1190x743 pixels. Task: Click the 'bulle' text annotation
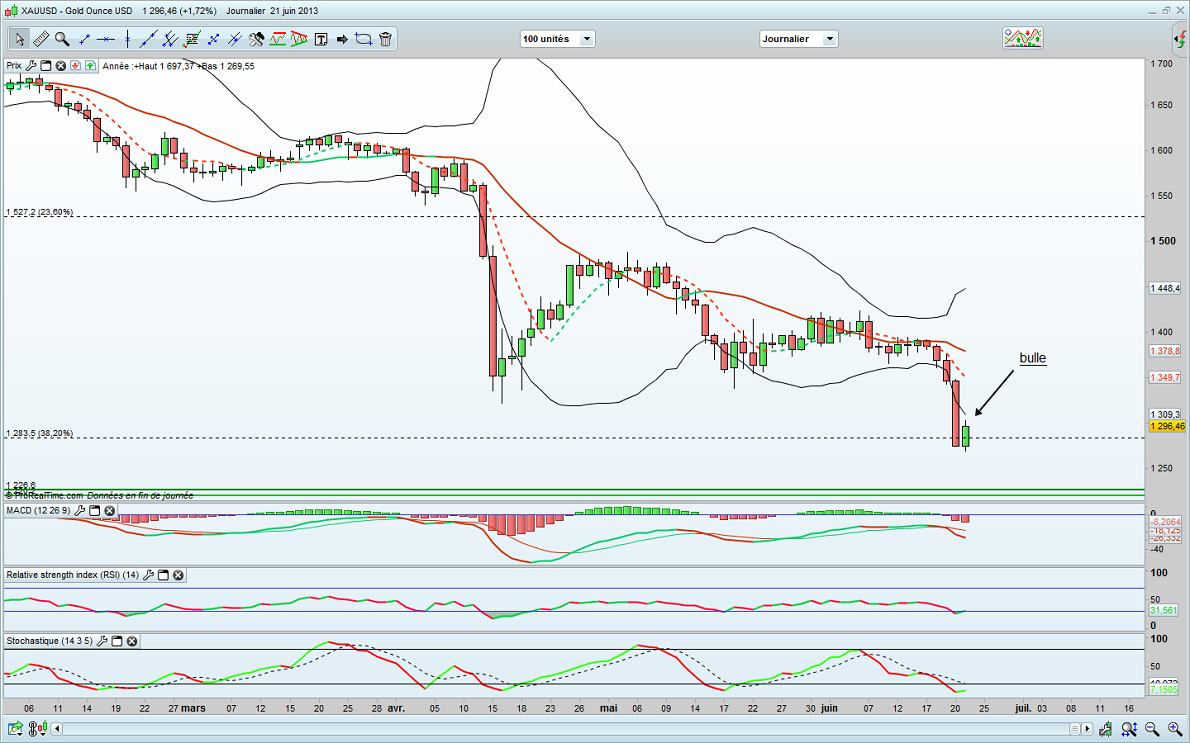(1032, 358)
